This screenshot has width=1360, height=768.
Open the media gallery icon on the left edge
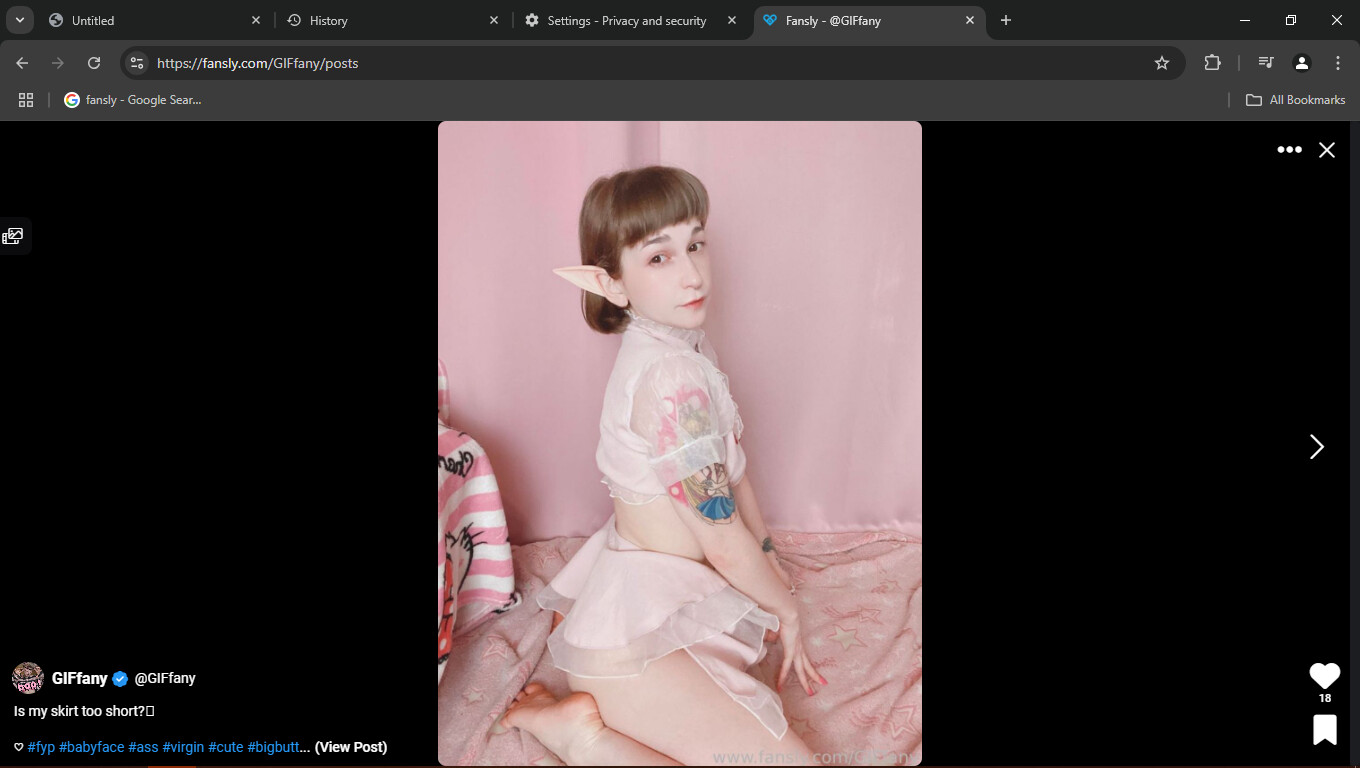click(13, 236)
